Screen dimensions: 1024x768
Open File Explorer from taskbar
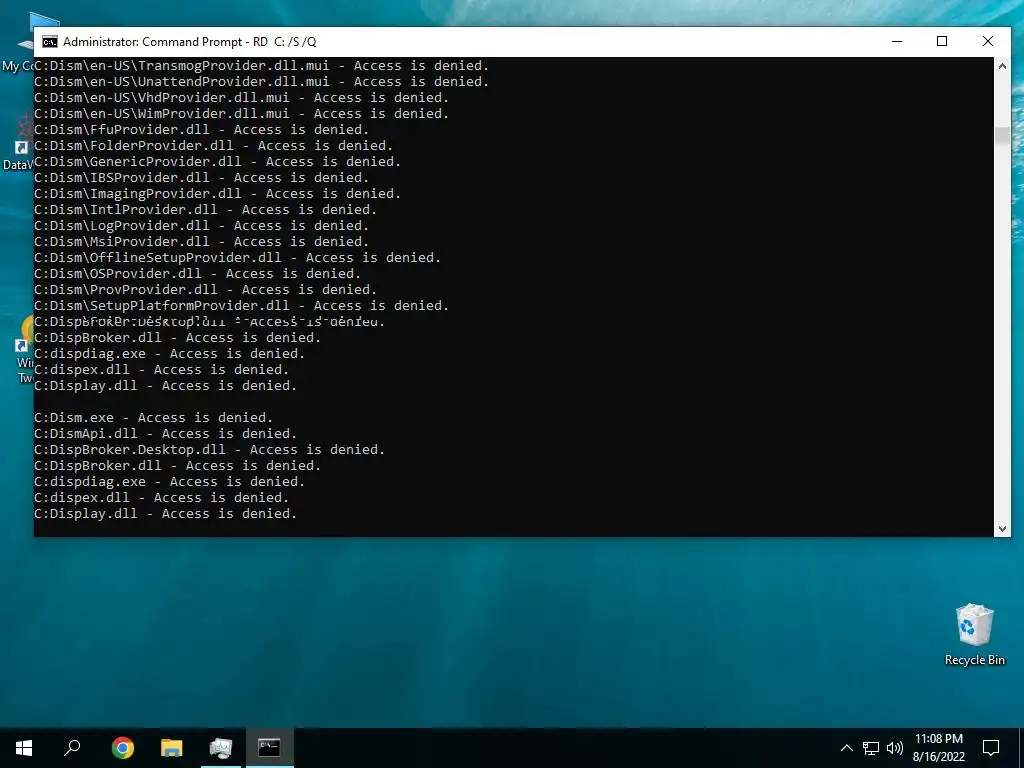pos(171,748)
